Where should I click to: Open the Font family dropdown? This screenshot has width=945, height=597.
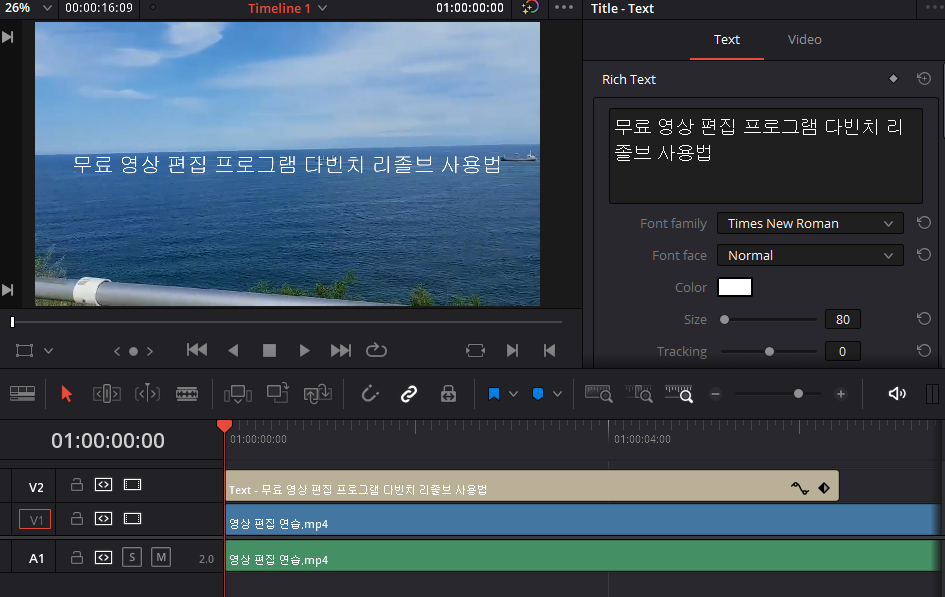click(810, 223)
